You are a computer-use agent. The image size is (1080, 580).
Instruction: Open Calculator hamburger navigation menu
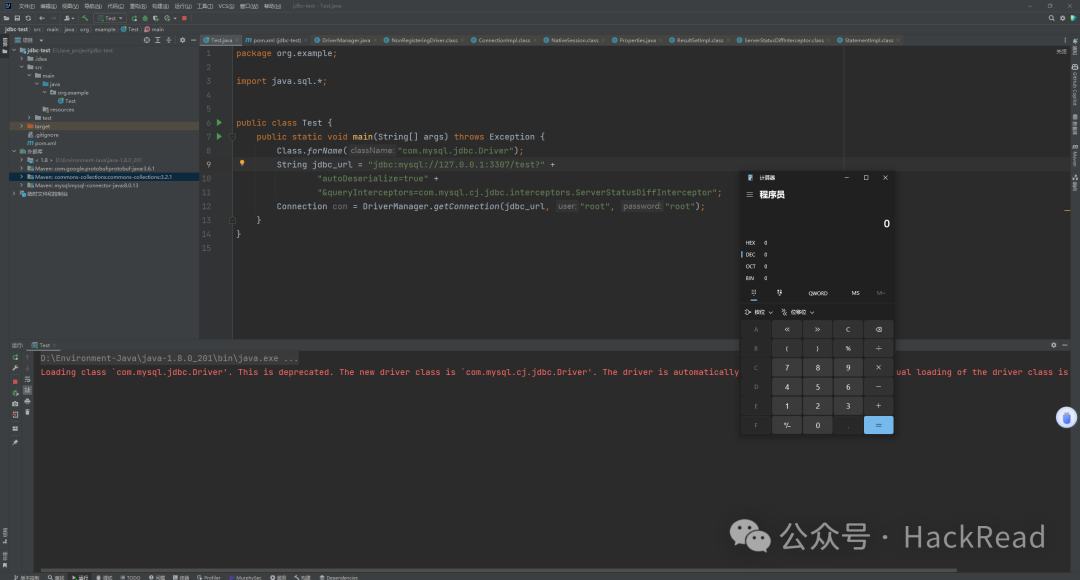coord(749,195)
